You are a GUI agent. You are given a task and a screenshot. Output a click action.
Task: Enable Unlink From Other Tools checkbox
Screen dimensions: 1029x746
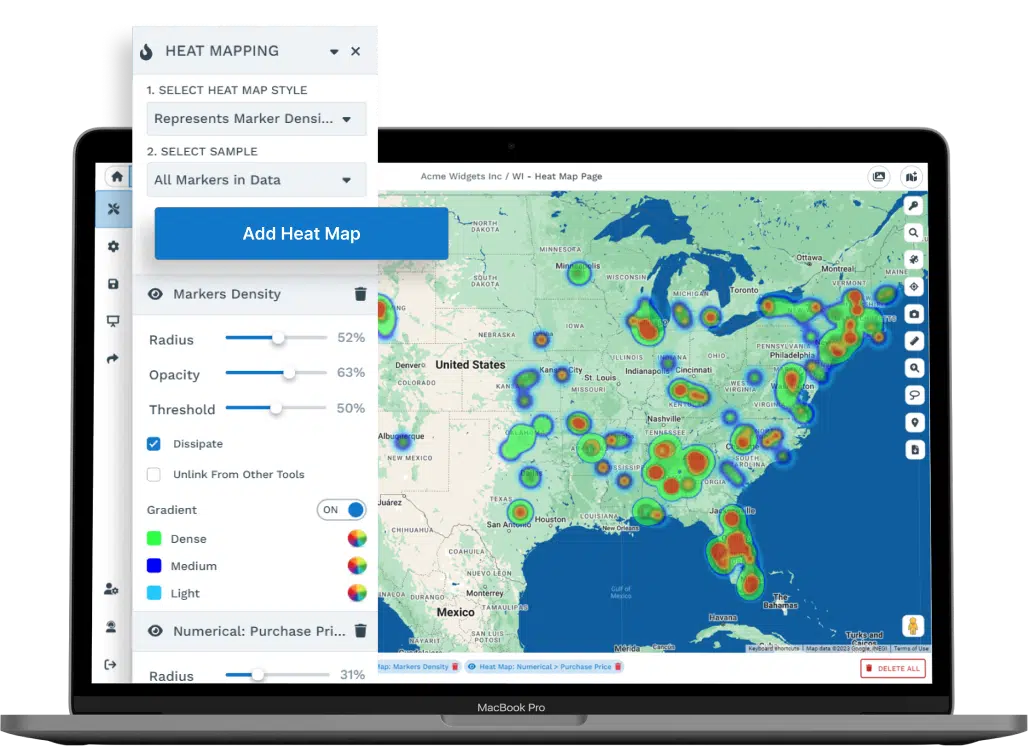[154, 475]
